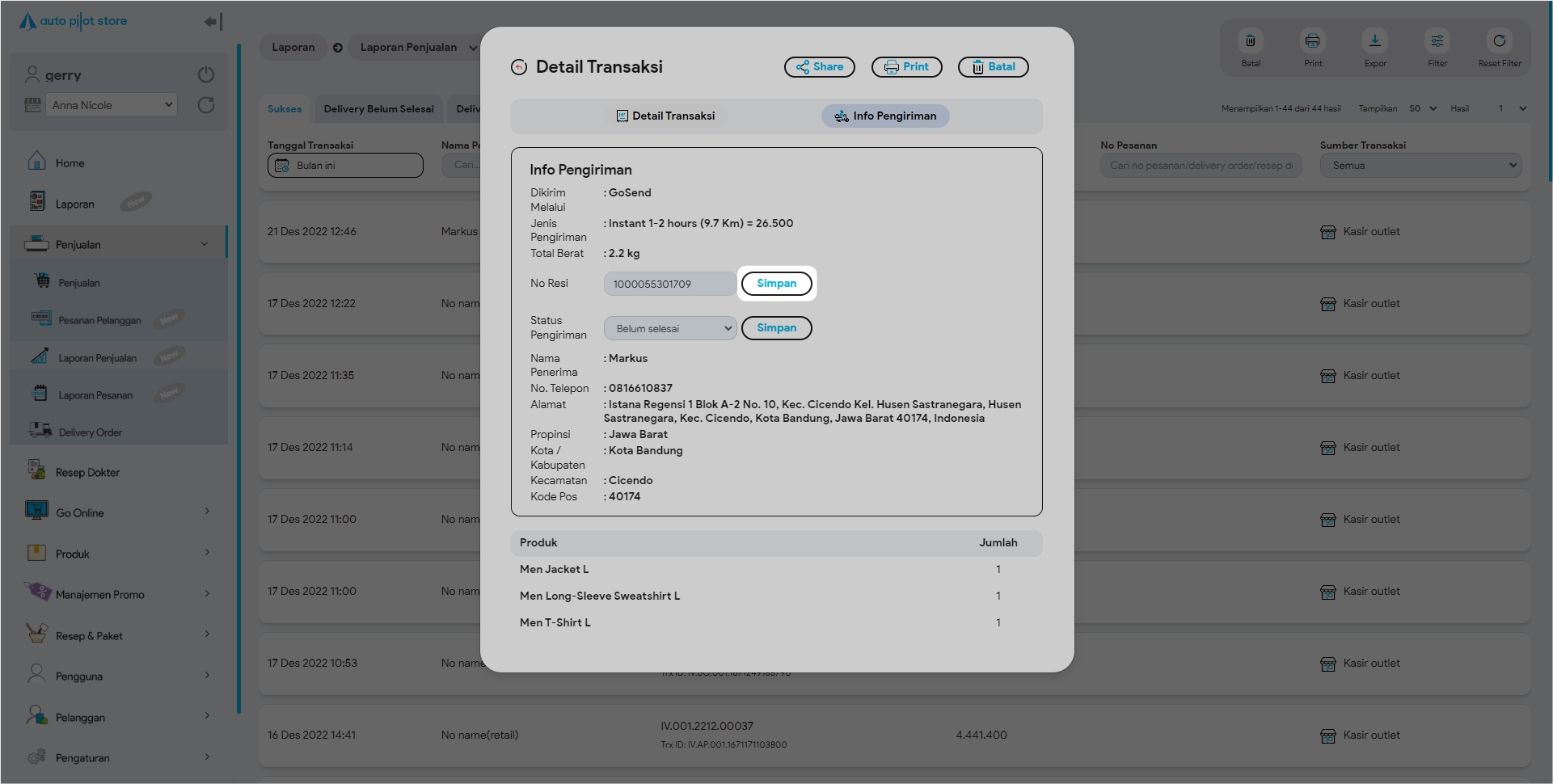Viewport: 1553px width, 784px height.
Task: Click the Export download icon in toolbar
Action: 1374,41
